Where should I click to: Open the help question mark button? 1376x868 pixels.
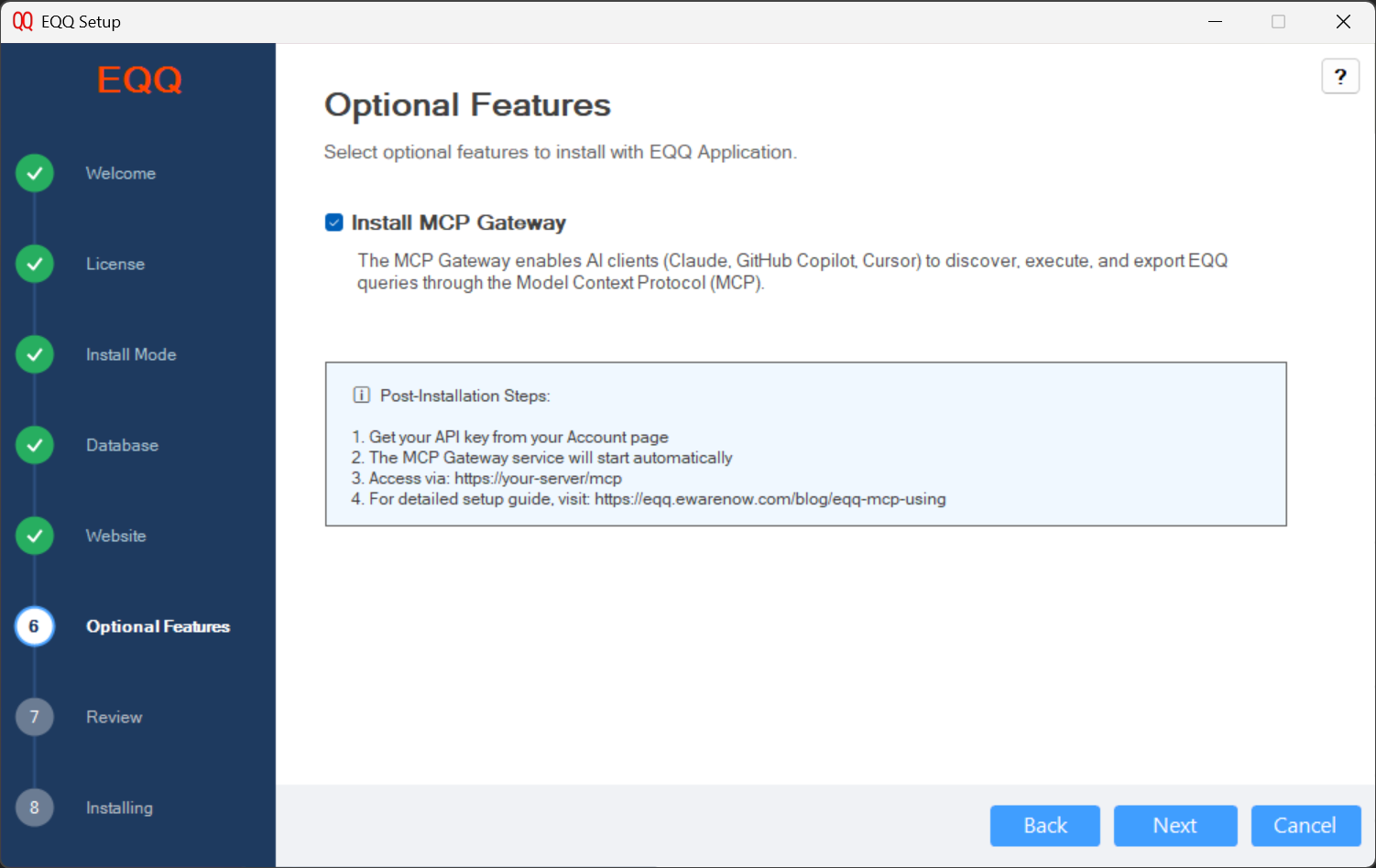(x=1340, y=76)
